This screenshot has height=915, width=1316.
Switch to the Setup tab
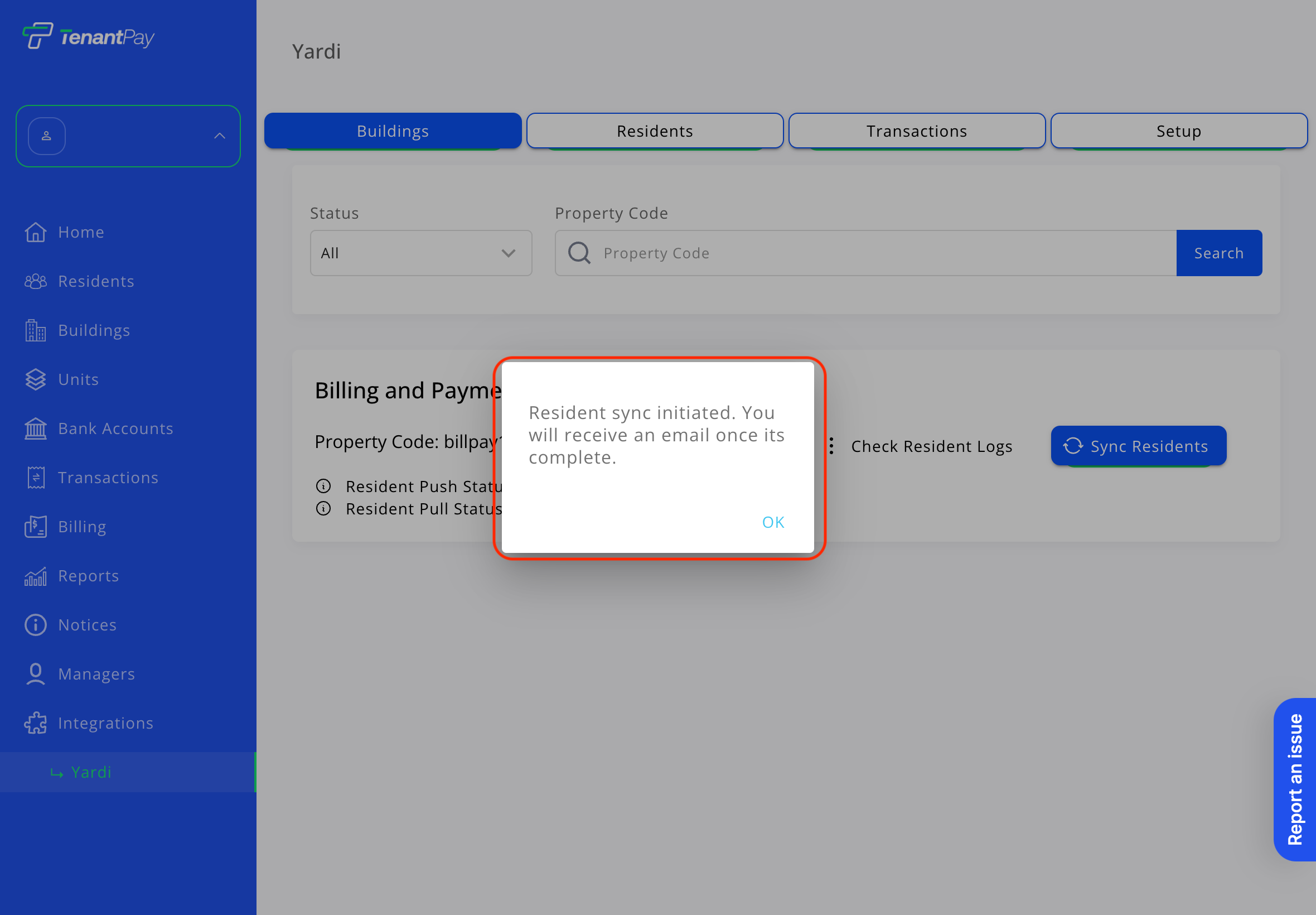(x=1178, y=131)
